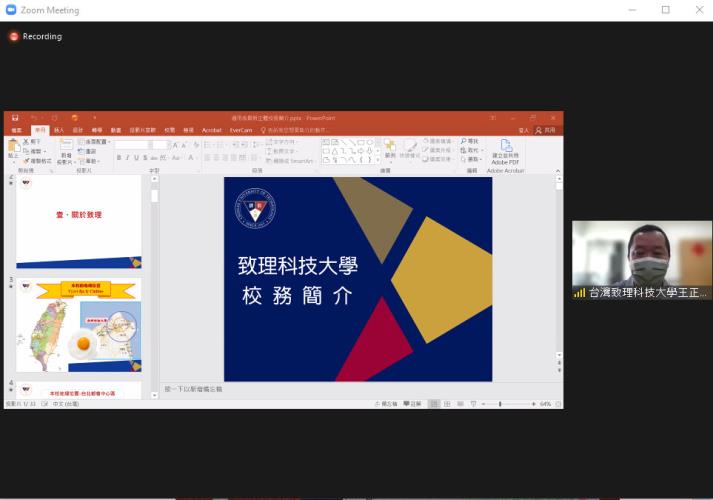The image size is (713, 500).
Task: Click the Font Color (A) button
Action: coord(192,158)
